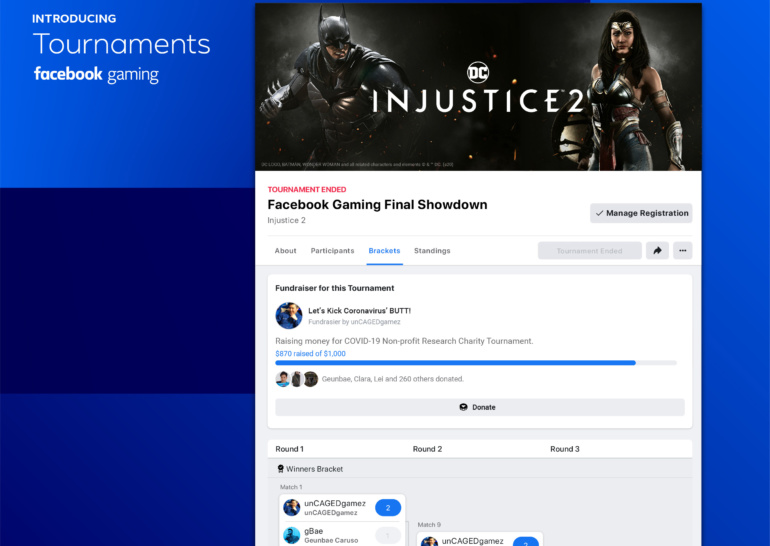Click the Facebook Gaming Final Showdown title

pos(377,205)
